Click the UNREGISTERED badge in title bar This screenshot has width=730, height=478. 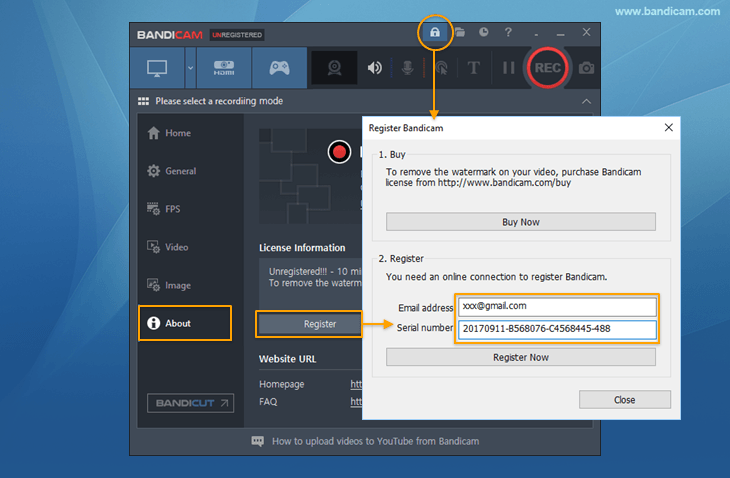(237, 35)
